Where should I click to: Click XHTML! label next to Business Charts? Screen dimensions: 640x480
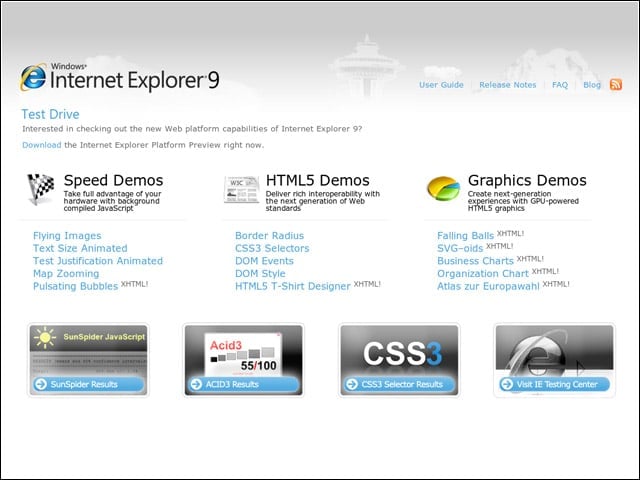tap(530, 259)
